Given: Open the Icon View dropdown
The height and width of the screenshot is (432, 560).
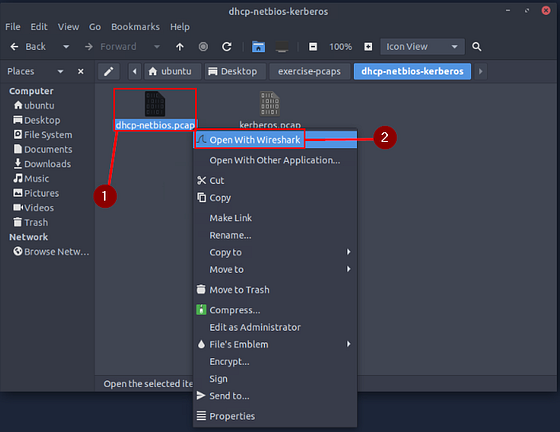Looking at the screenshot, I should pyautogui.click(x=422, y=47).
